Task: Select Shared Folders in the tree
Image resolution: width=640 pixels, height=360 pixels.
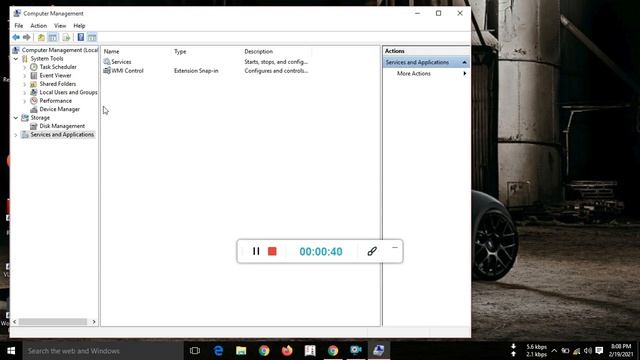Action: [x=58, y=84]
